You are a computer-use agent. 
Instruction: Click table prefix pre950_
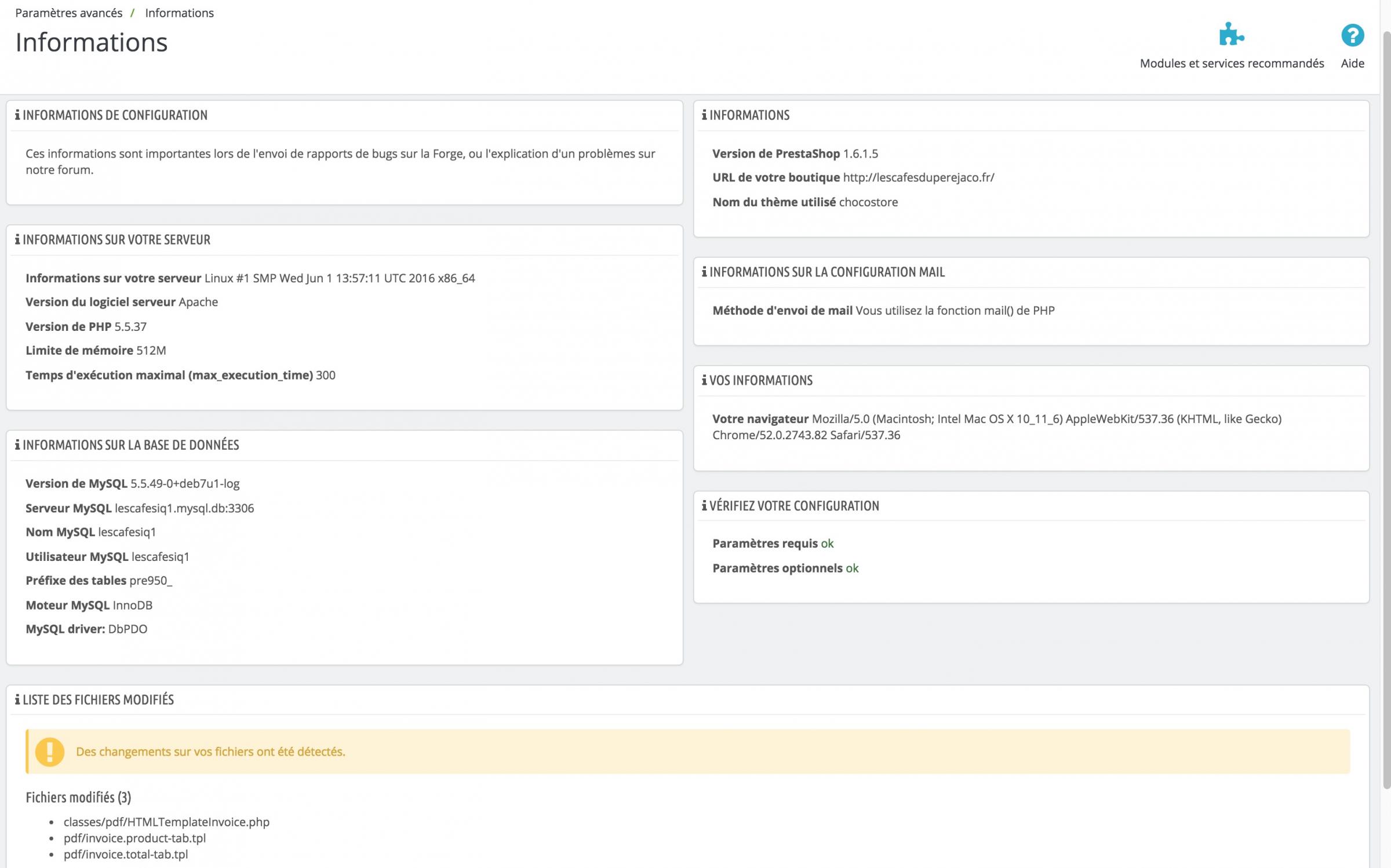click(151, 581)
